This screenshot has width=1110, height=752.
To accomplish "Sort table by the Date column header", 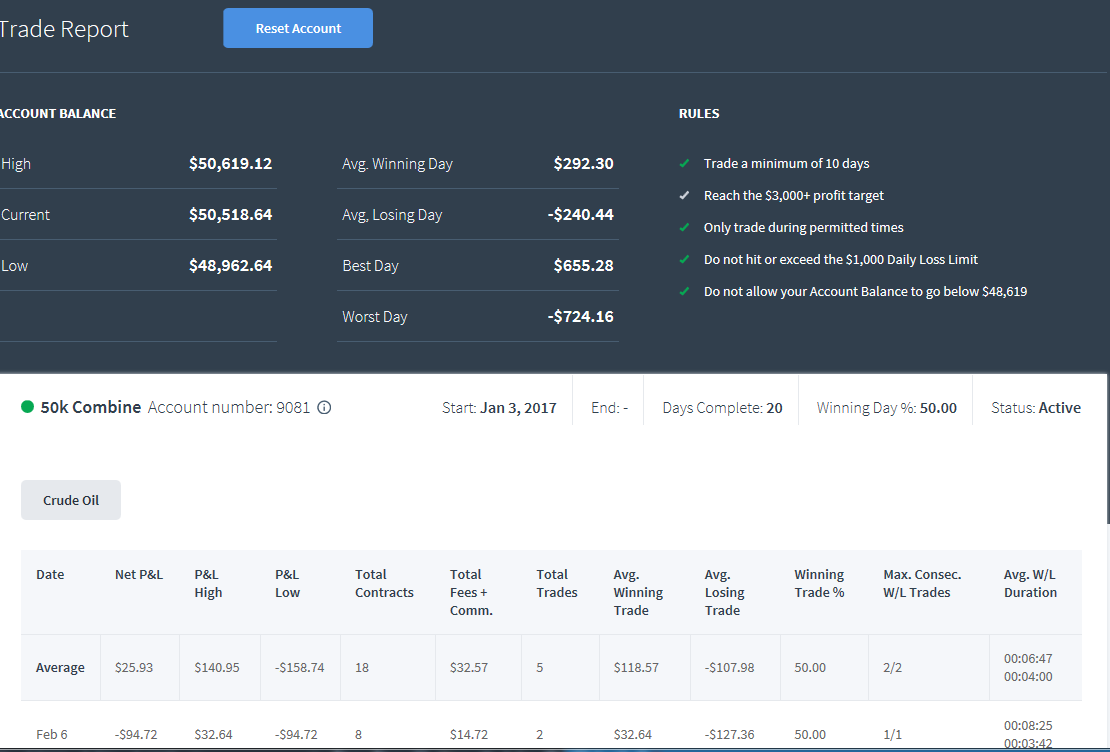I will tap(50, 574).
